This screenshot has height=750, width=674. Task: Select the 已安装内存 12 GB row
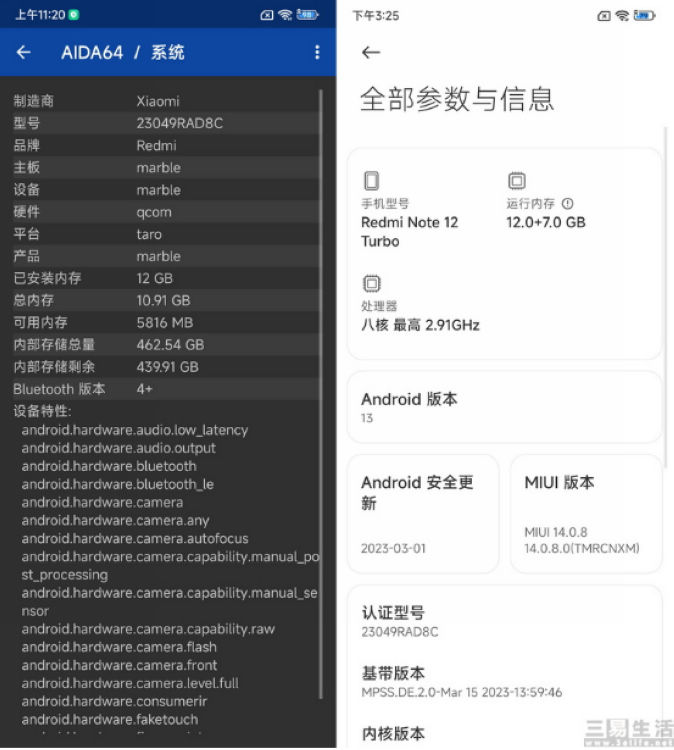click(165, 278)
